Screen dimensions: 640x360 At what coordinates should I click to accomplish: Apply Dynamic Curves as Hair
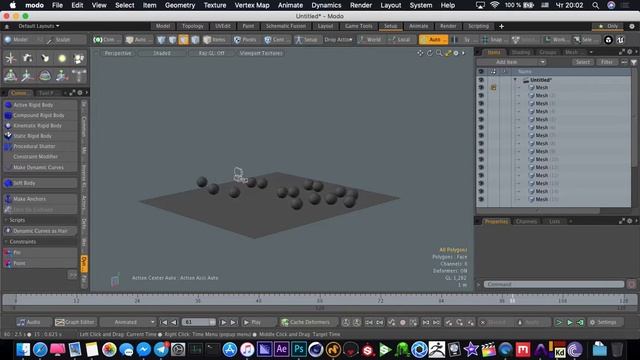pos(40,231)
